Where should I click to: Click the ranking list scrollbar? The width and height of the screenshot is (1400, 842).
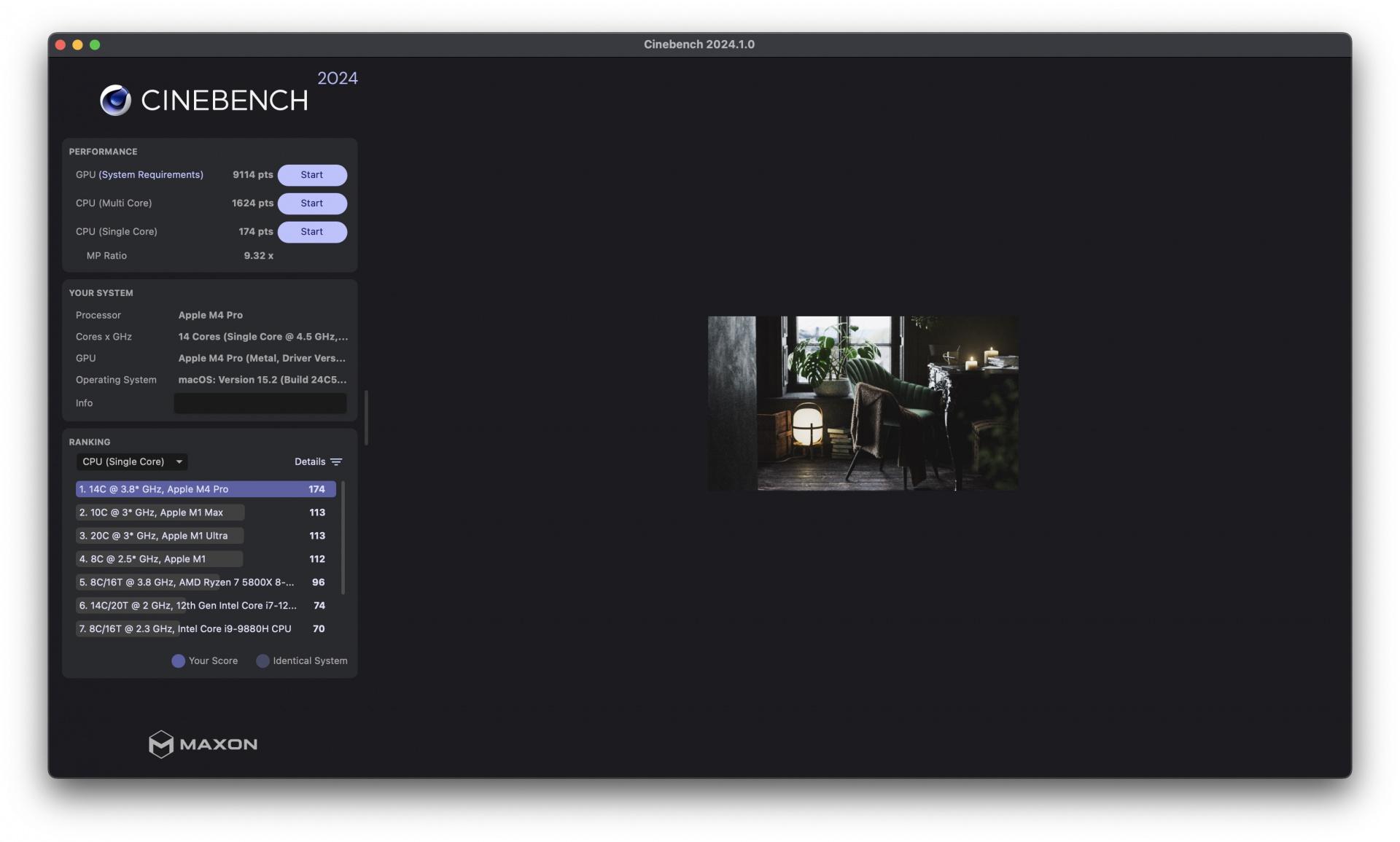pyautogui.click(x=343, y=537)
